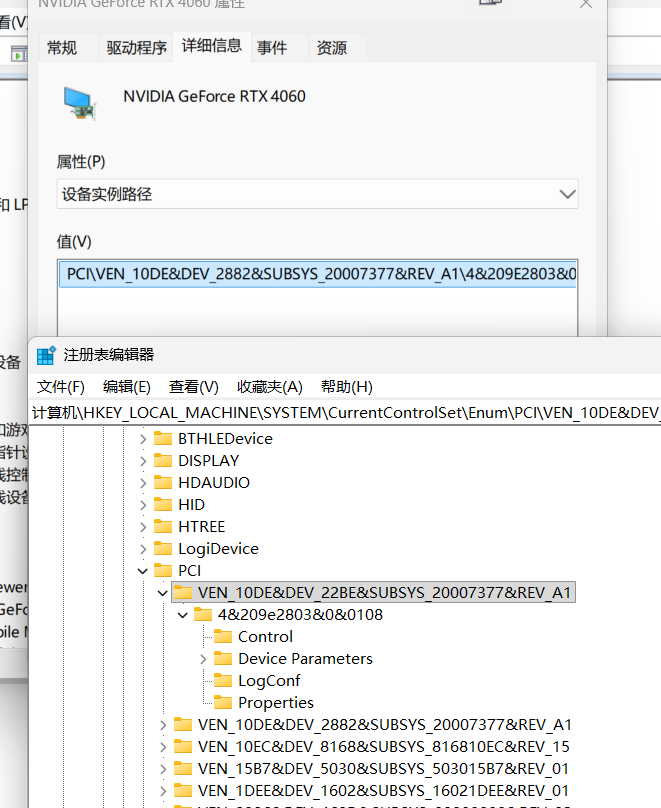Screen dimensions: 661x808
Task: Select the 4&209e2803&0&0108 key label
Action: tap(300, 615)
